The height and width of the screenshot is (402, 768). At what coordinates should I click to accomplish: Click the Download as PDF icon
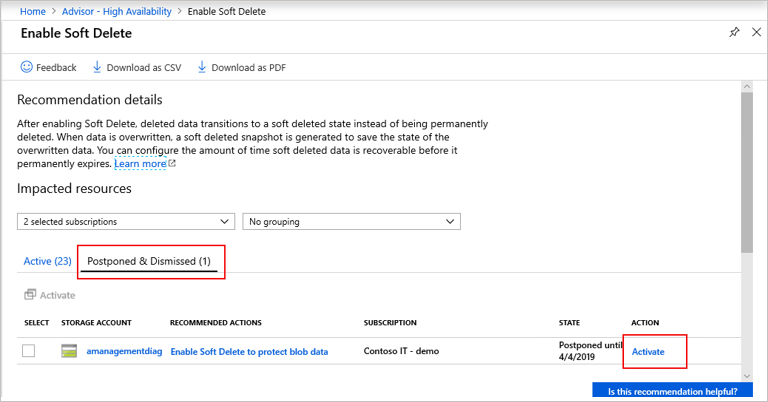point(202,68)
